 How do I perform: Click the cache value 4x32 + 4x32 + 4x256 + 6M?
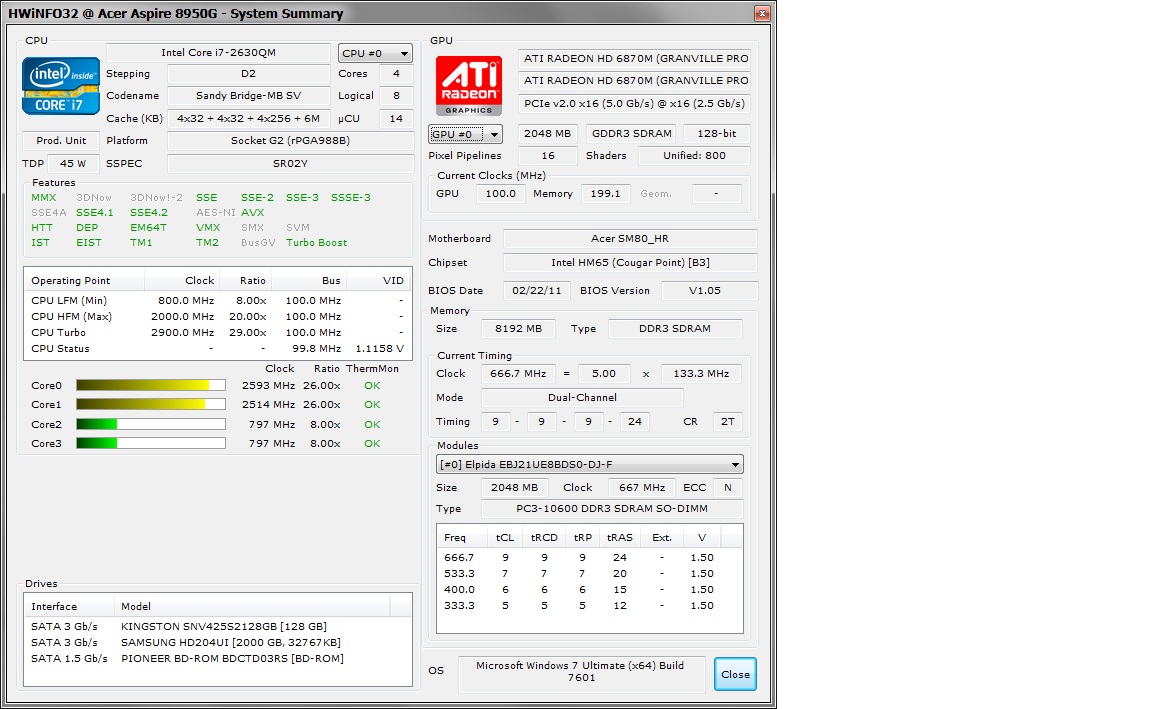tap(248, 118)
